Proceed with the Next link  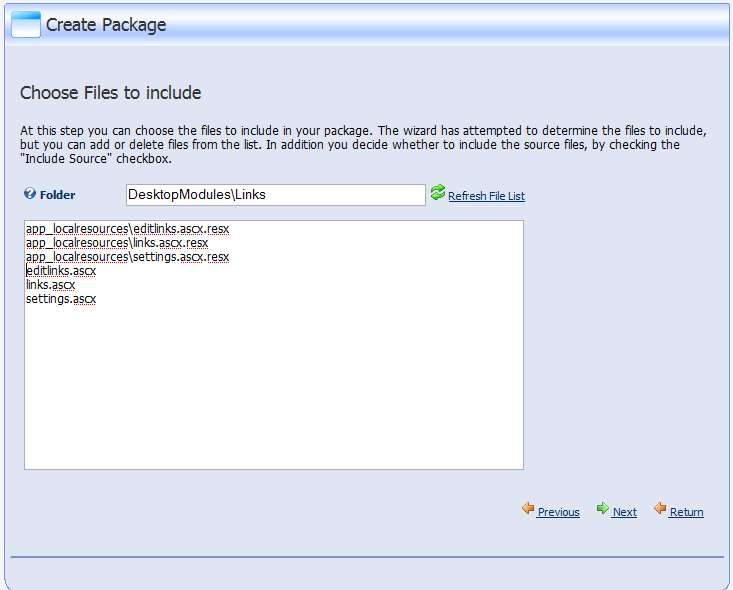click(x=625, y=512)
